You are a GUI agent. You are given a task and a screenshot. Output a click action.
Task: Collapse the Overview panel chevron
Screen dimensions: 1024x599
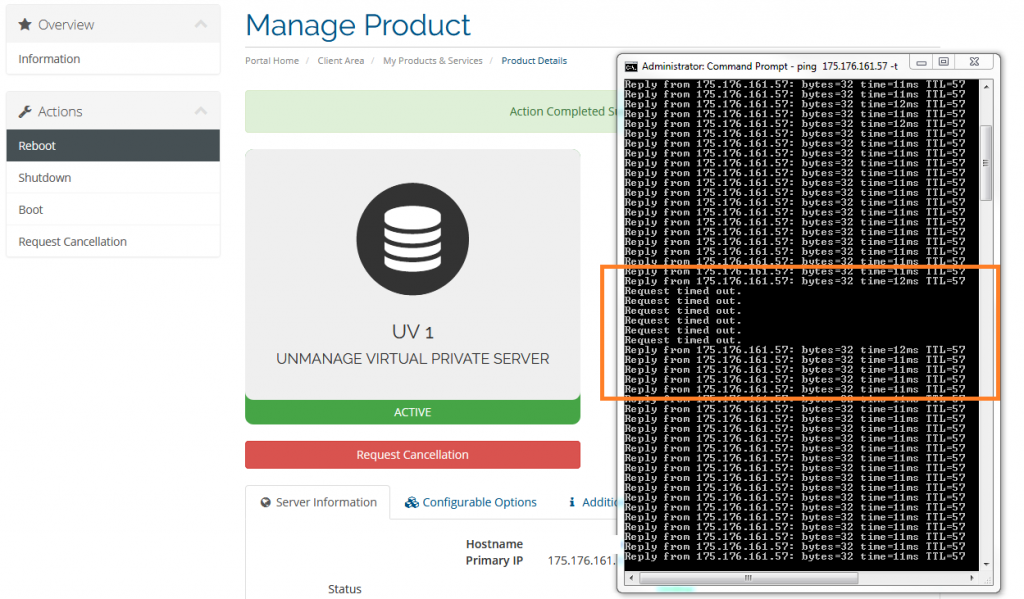point(201,24)
